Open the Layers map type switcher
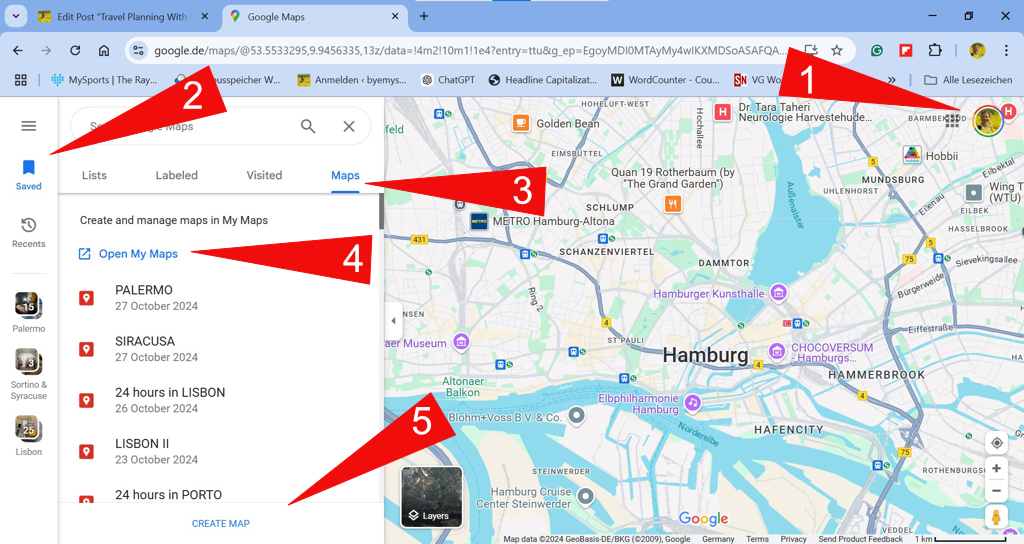Image resolution: width=1024 pixels, height=544 pixels. 432,496
